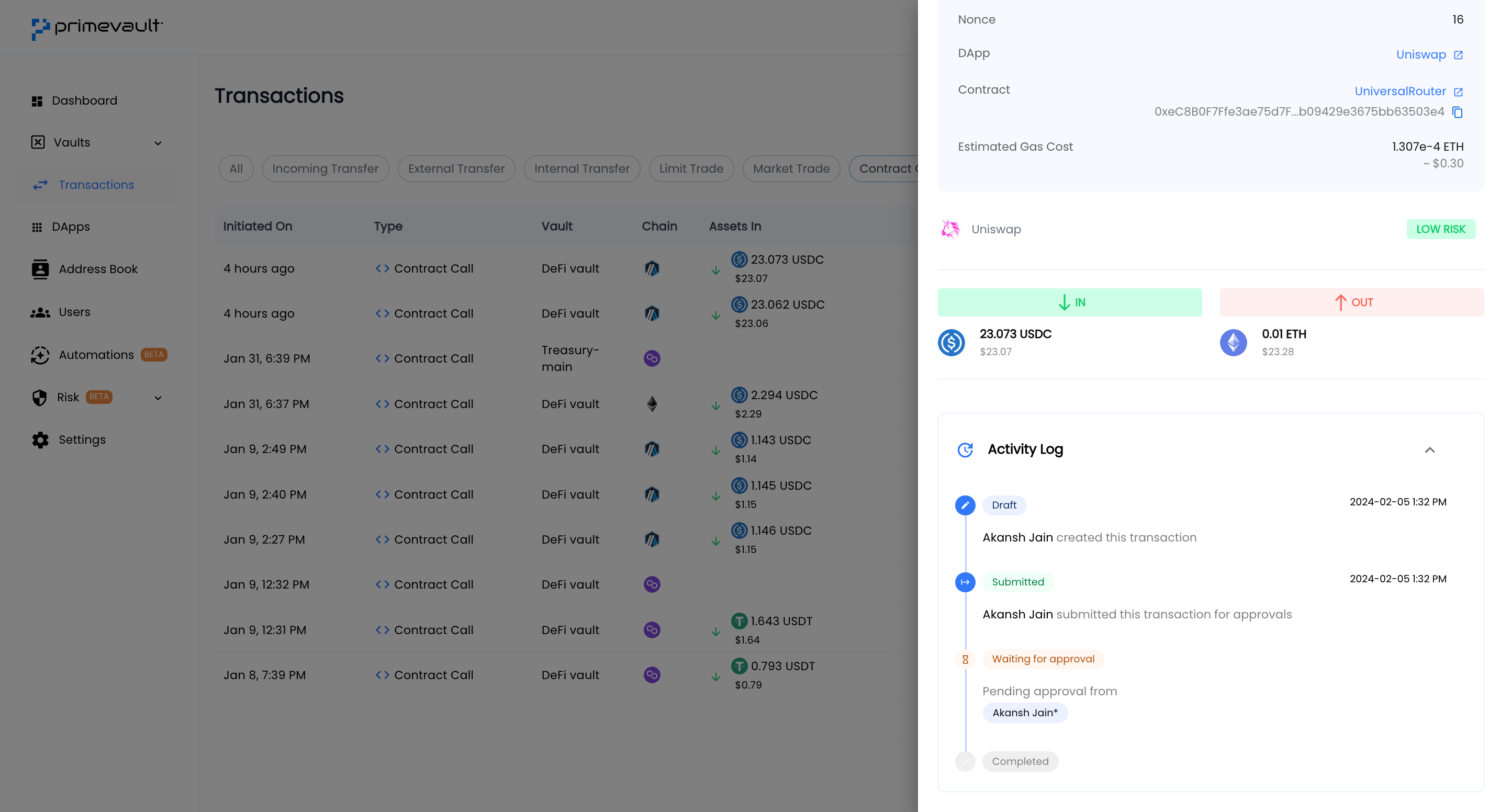Image resolution: width=1500 pixels, height=812 pixels.
Task: Click the Akansh Jain* approver chip
Action: [x=1025, y=713]
